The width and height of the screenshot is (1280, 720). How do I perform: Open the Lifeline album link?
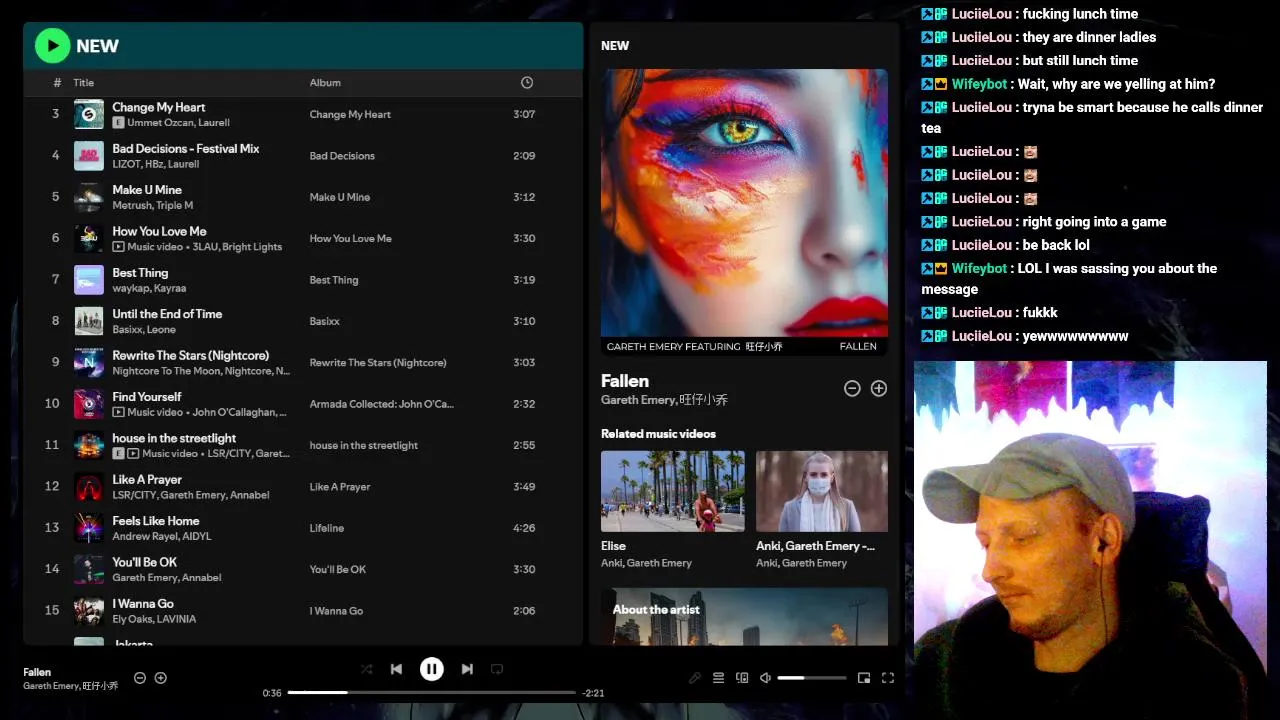(327, 528)
